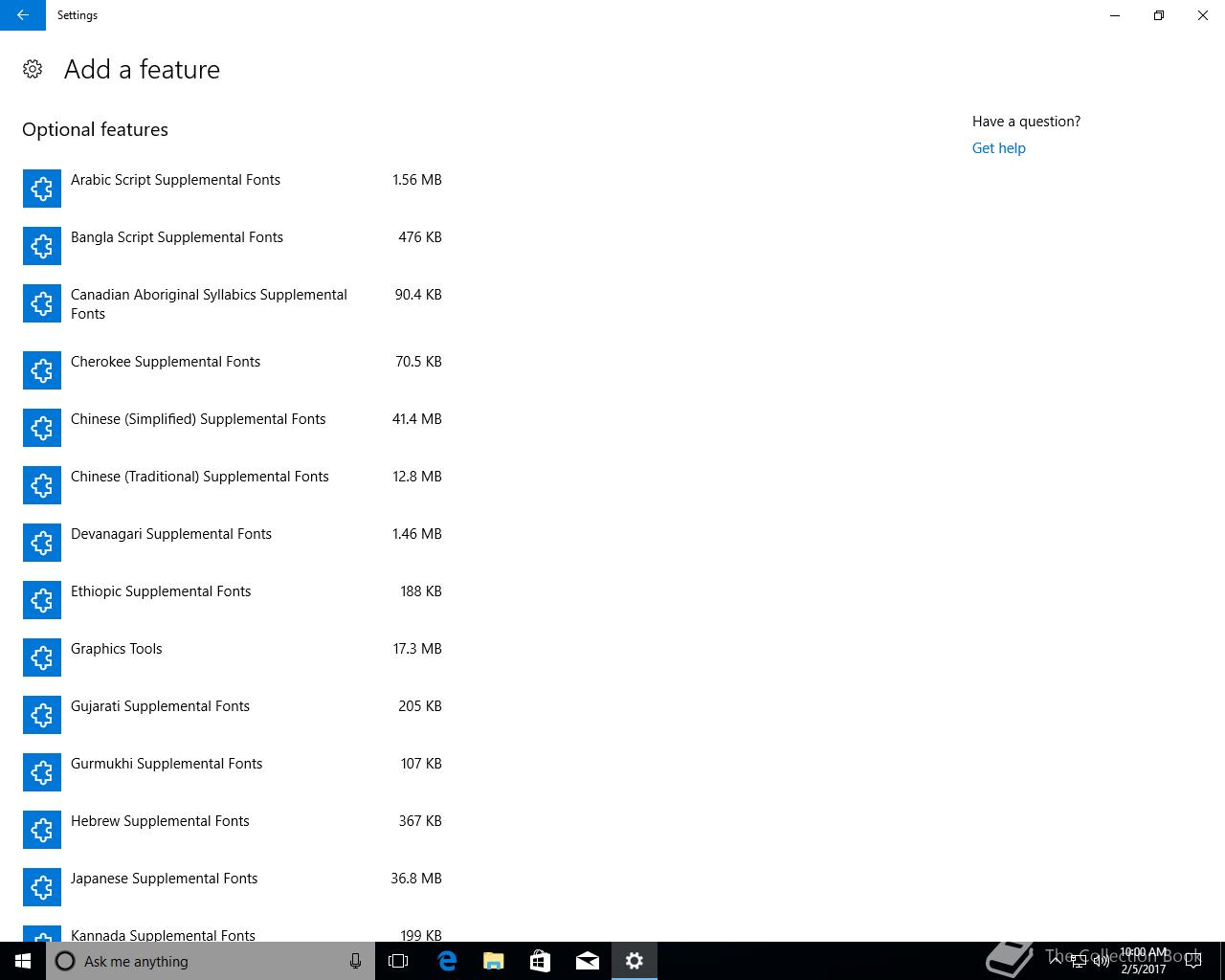Image resolution: width=1225 pixels, height=980 pixels.
Task: Click the Cherokee Supplemental Fonts puzzle icon
Action: click(42, 370)
